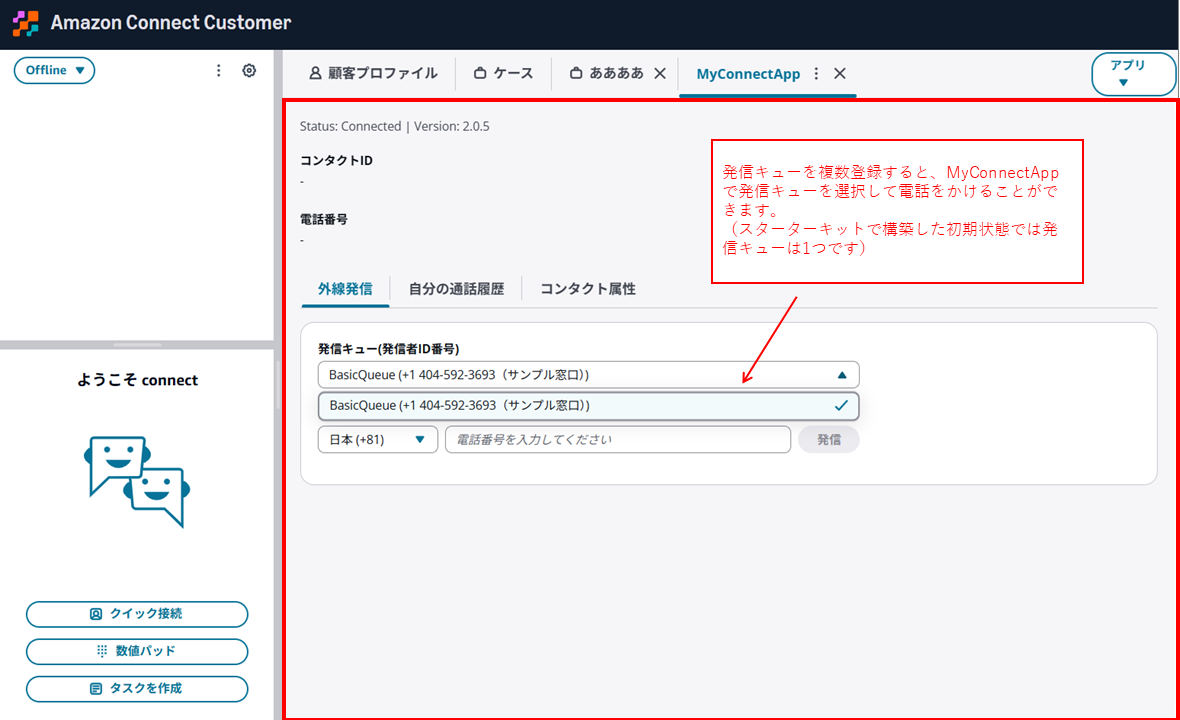The width and height of the screenshot is (1180, 720).
Task: Close the MyConnectApp tab
Action: 840,73
